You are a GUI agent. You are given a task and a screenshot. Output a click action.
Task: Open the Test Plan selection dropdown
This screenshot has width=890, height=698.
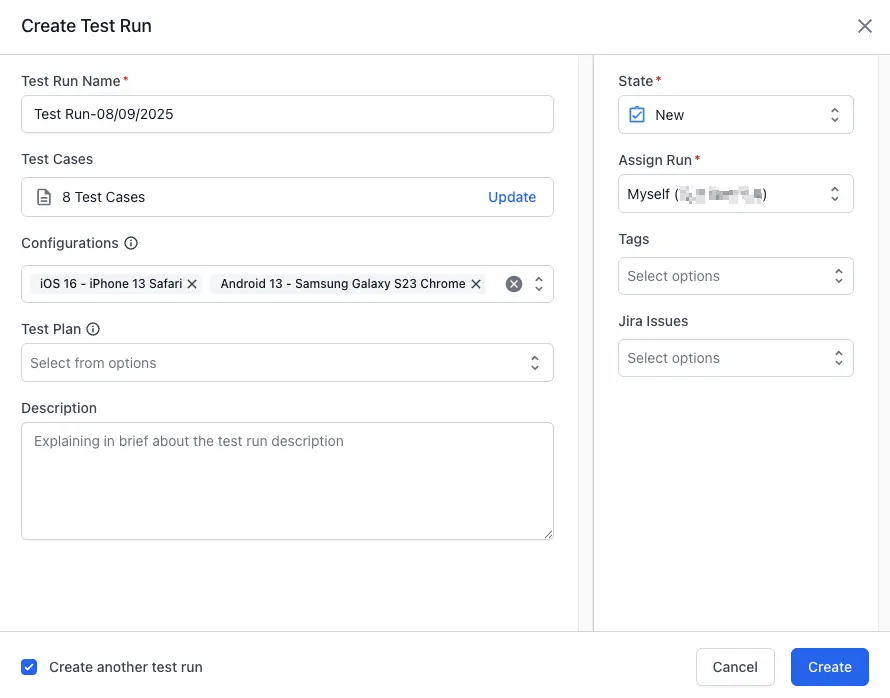(535, 362)
